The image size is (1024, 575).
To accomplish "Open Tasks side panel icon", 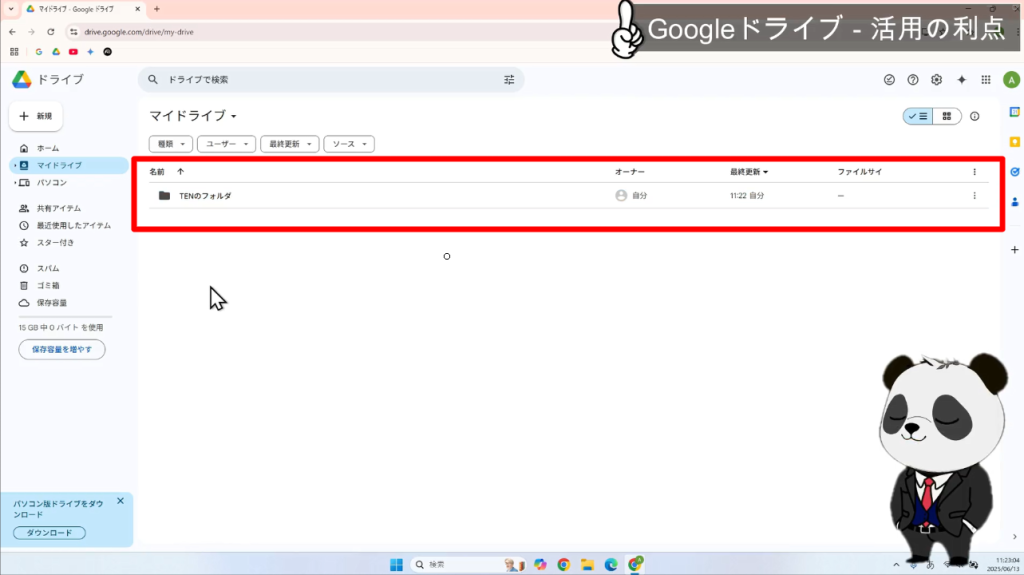I will click(1015, 172).
